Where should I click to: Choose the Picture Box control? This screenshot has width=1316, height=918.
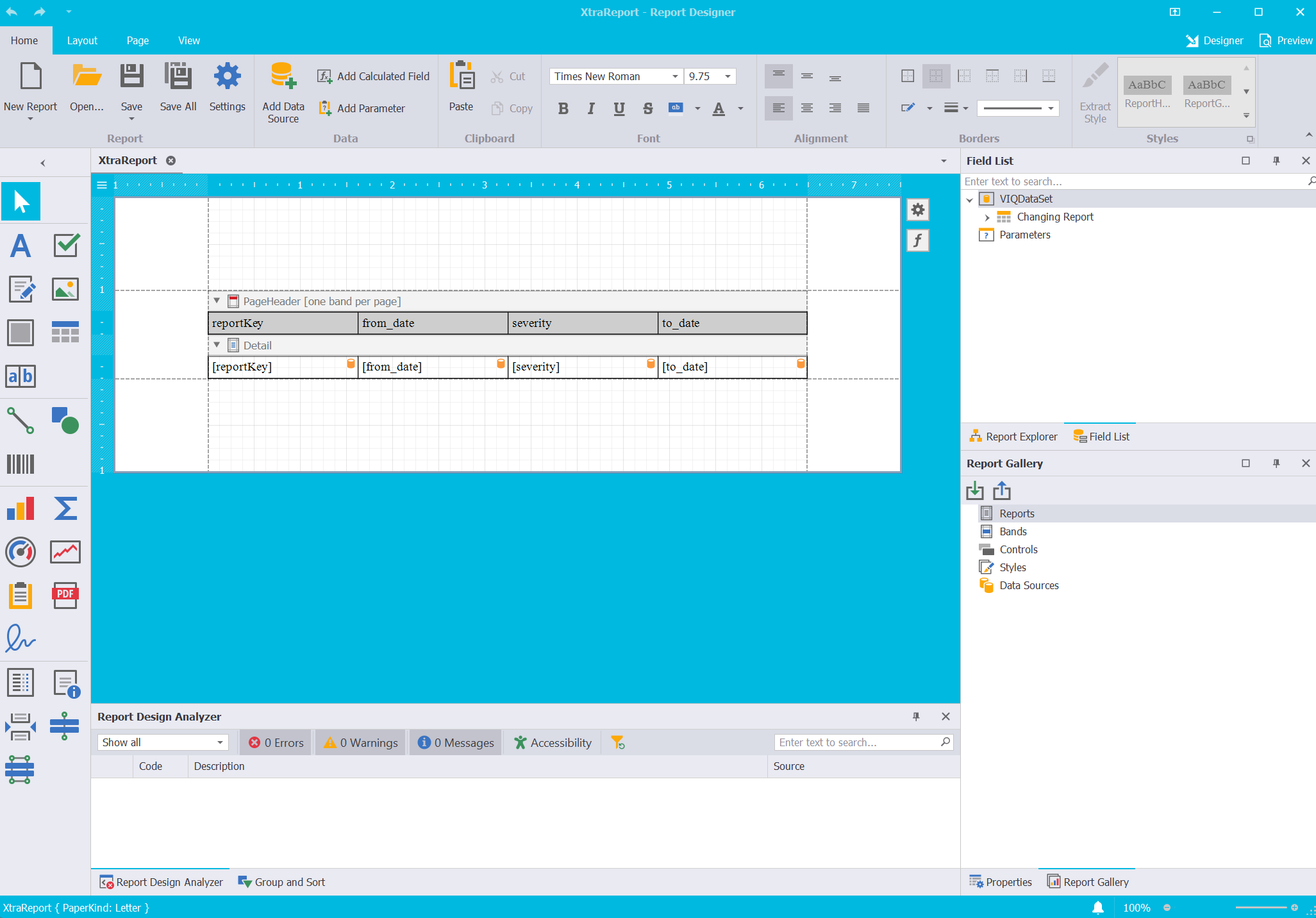point(65,289)
